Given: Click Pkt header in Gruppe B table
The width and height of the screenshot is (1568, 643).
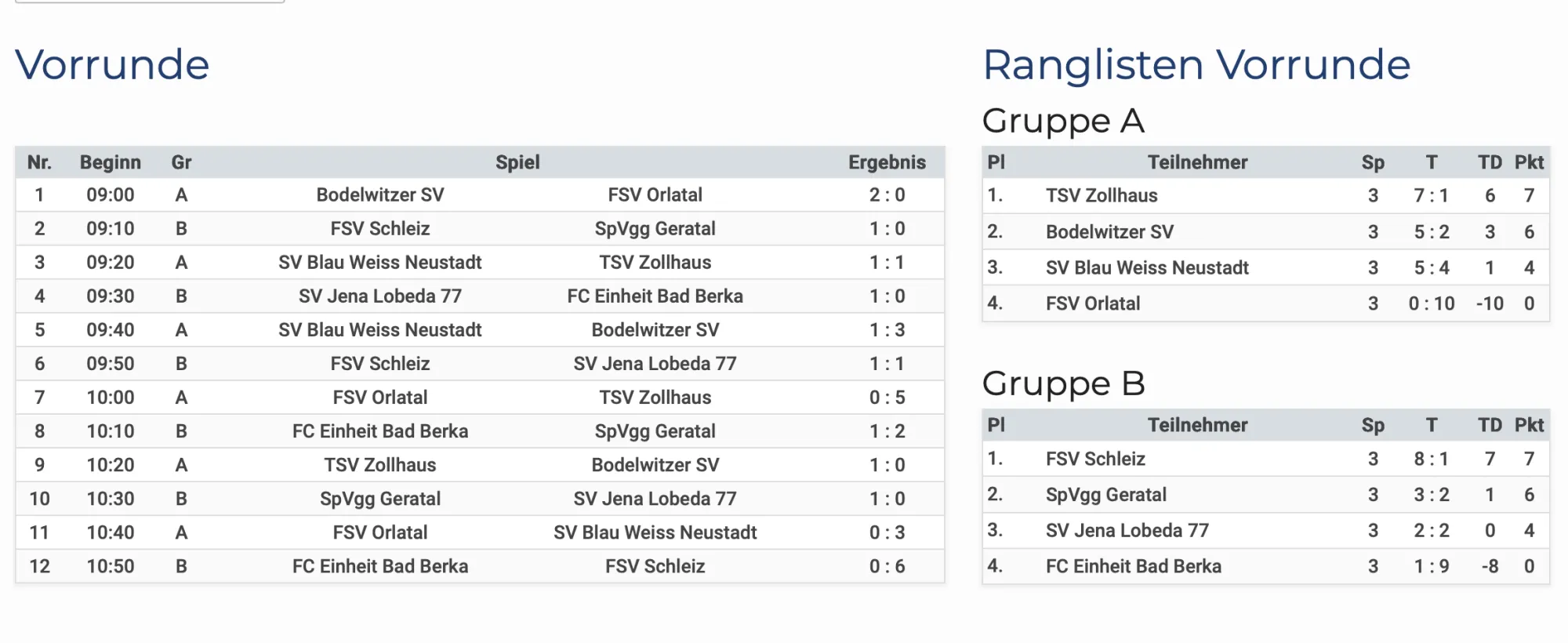Looking at the screenshot, I should [x=1529, y=425].
